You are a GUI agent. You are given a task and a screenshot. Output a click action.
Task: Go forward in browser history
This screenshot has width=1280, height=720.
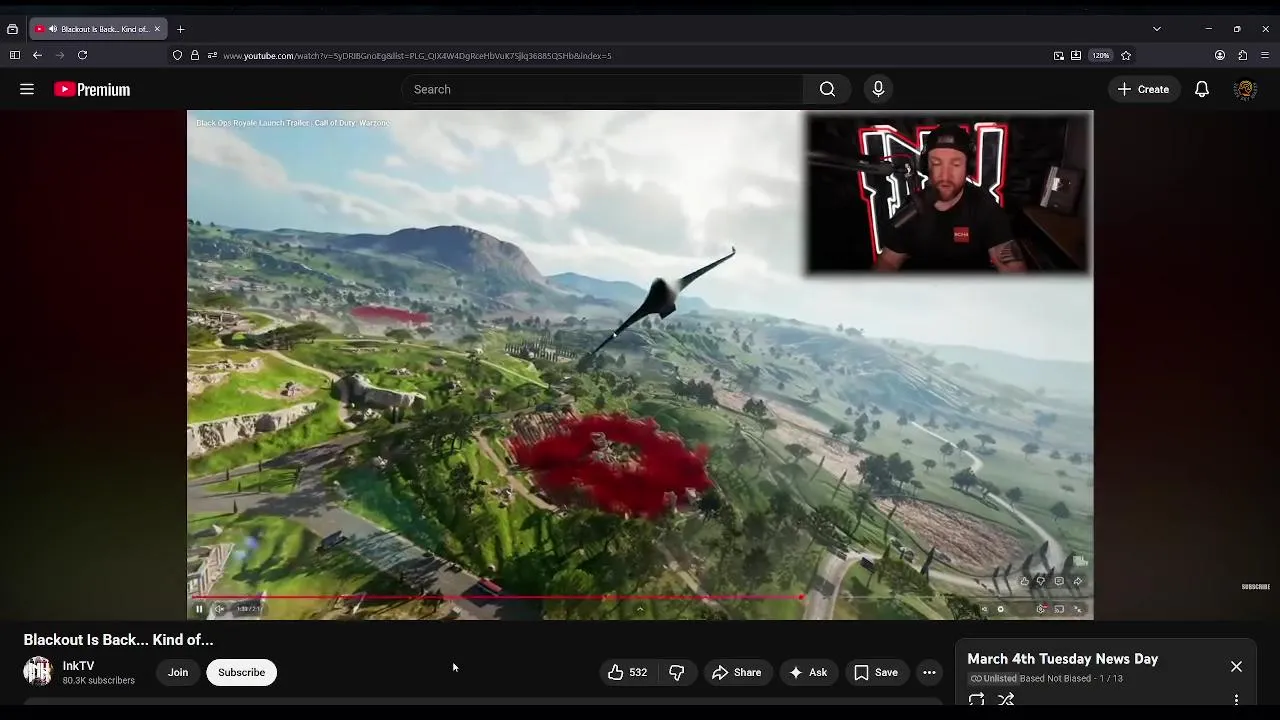point(60,55)
